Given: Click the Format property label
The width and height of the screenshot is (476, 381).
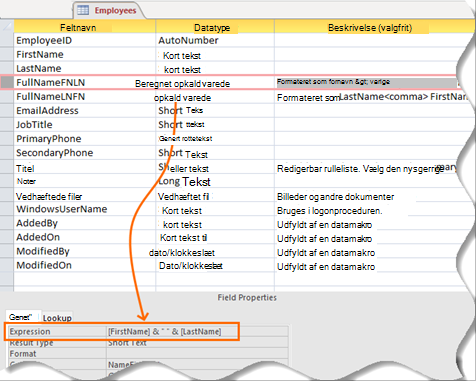Looking at the screenshot, I should [23, 353].
